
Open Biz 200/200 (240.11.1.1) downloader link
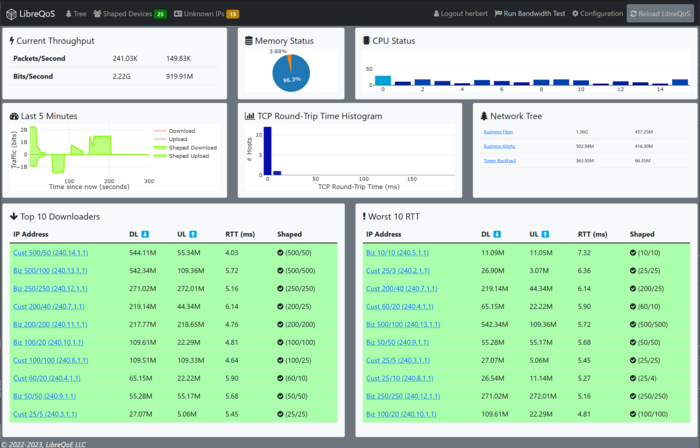[x=50, y=325]
